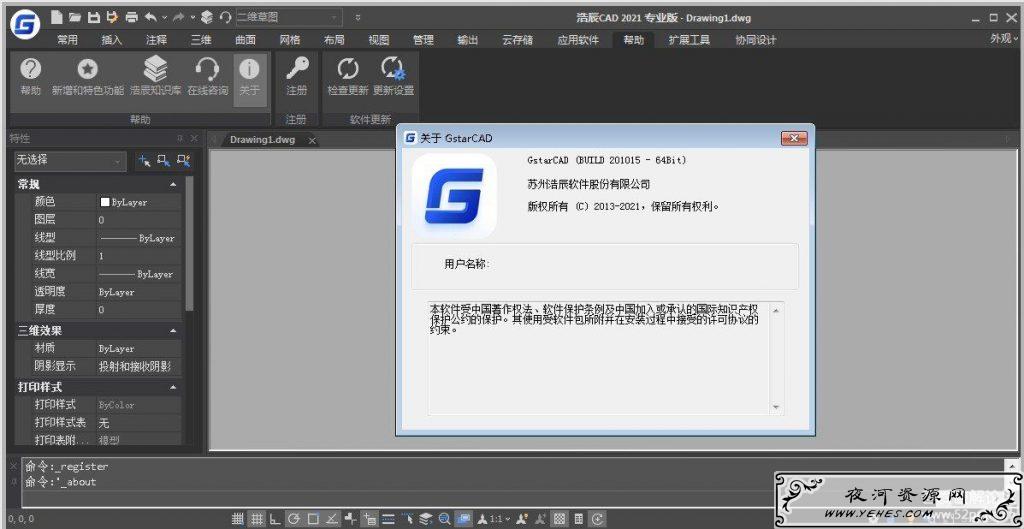This screenshot has width=1024, height=529.
Task: Click the New file icon in quick access toolbar
Action: click(56, 17)
